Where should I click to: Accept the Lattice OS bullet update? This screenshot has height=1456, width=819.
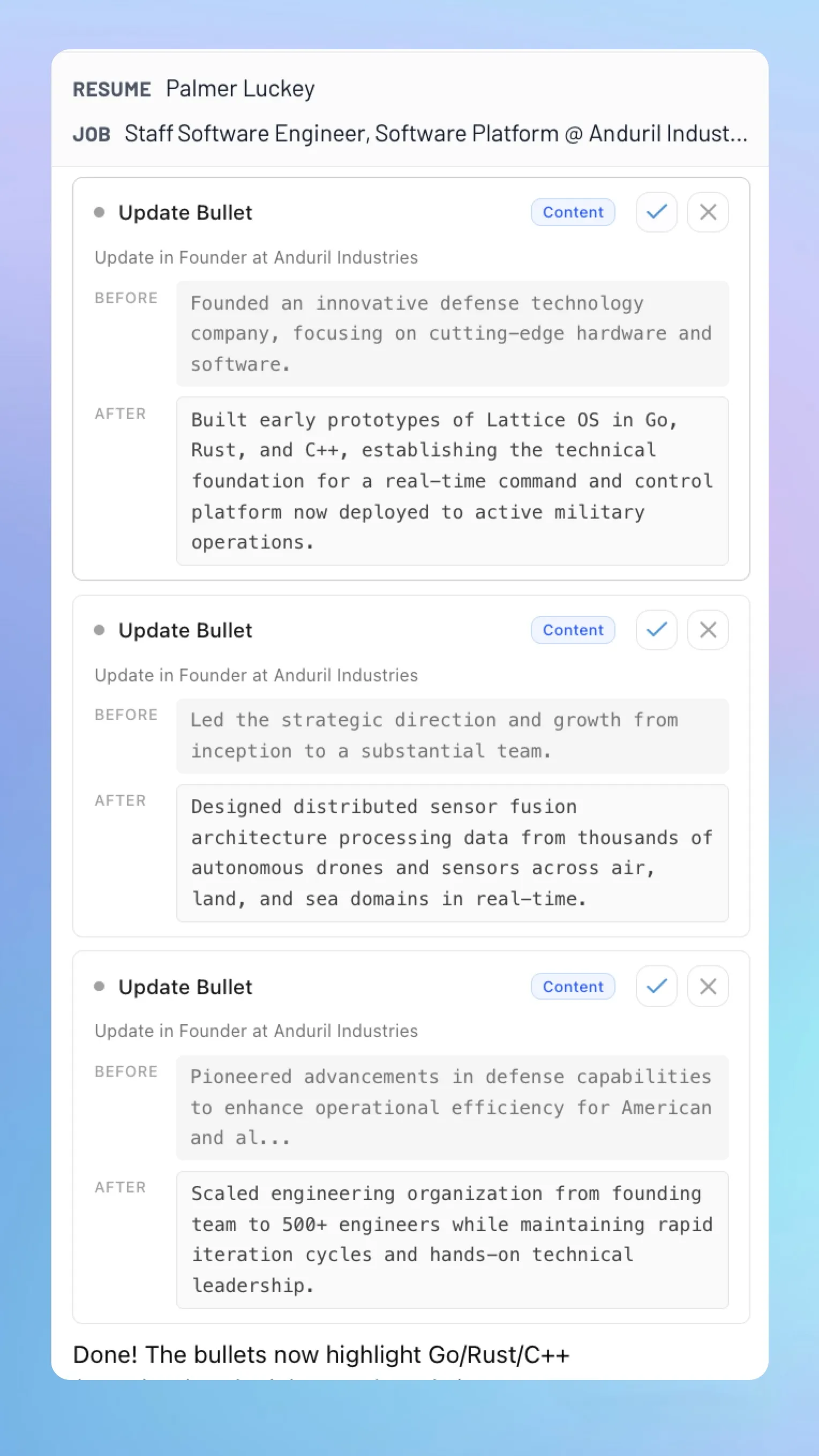[x=656, y=213]
